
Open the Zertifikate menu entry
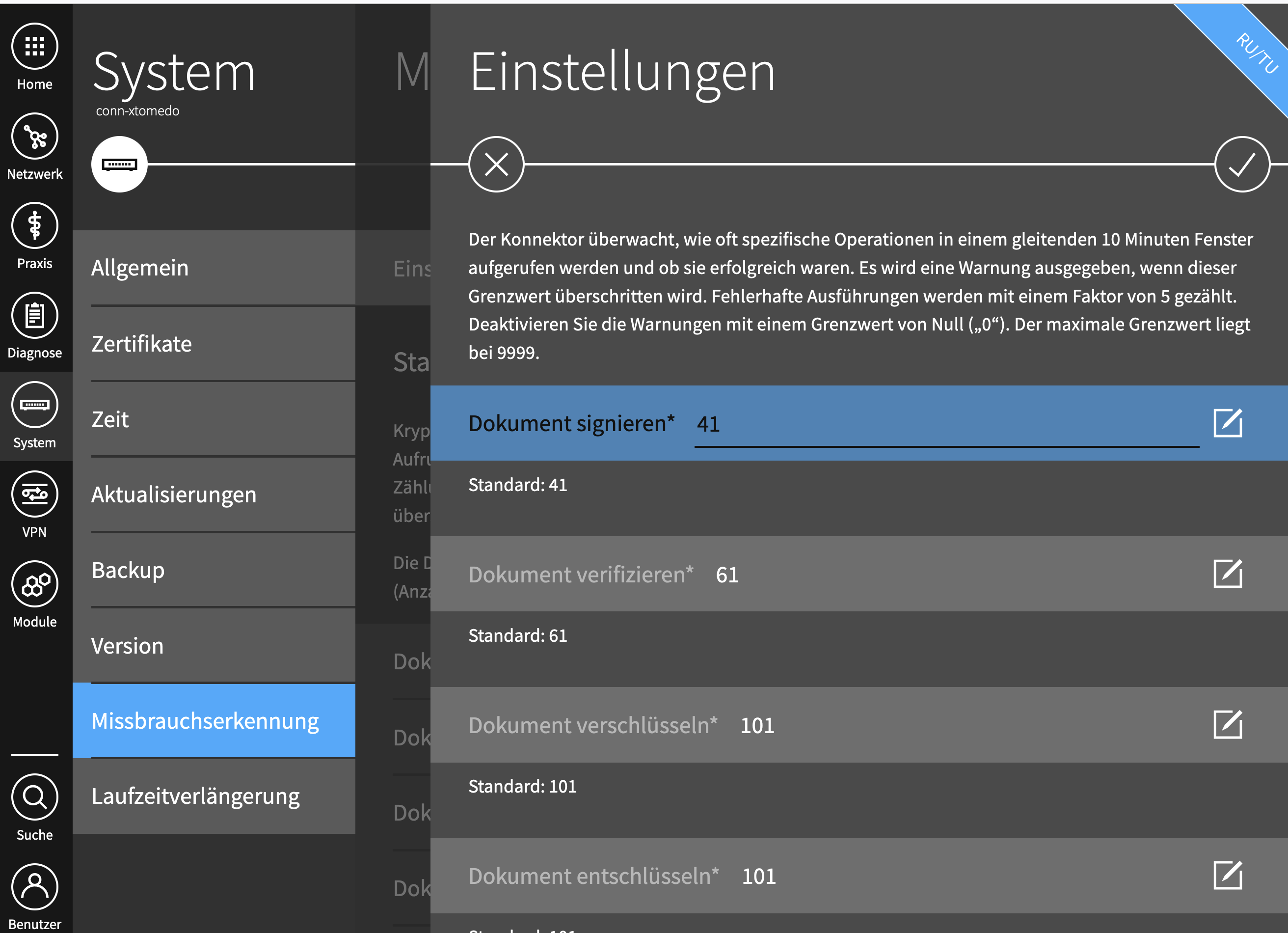(214, 344)
